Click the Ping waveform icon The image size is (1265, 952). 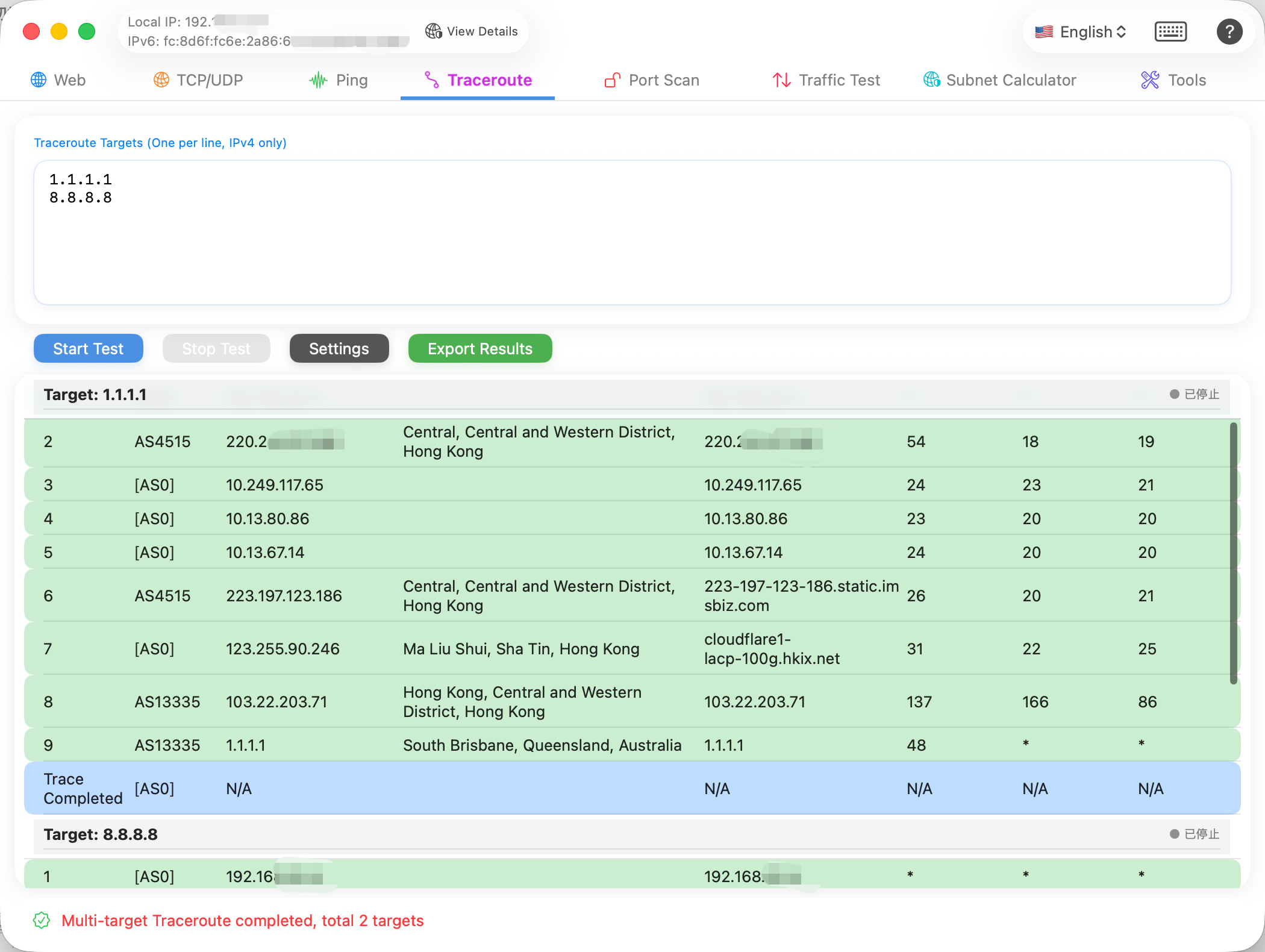(x=317, y=80)
